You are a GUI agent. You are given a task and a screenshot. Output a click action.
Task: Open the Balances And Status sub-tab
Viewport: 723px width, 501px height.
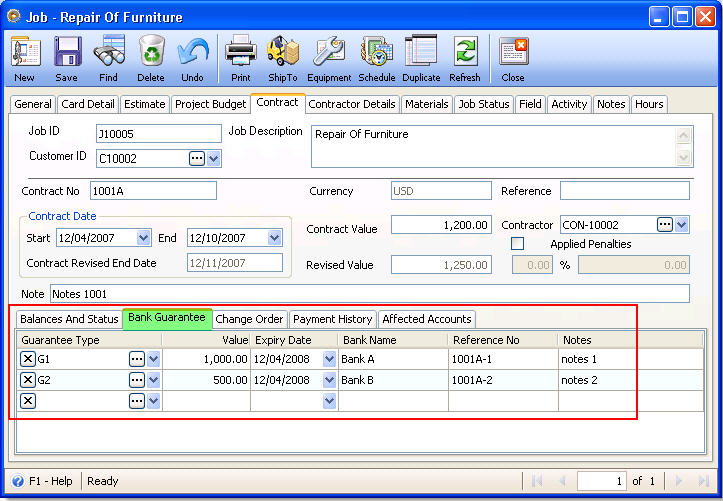[x=69, y=319]
